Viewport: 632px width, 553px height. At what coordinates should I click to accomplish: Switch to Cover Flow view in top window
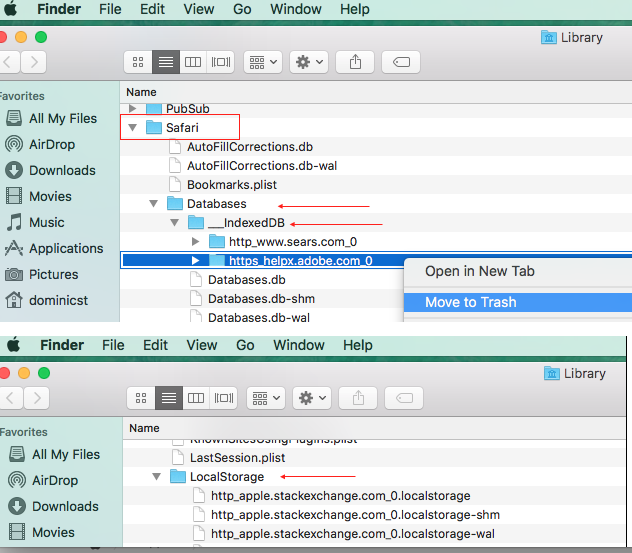click(x=220, y=62)
